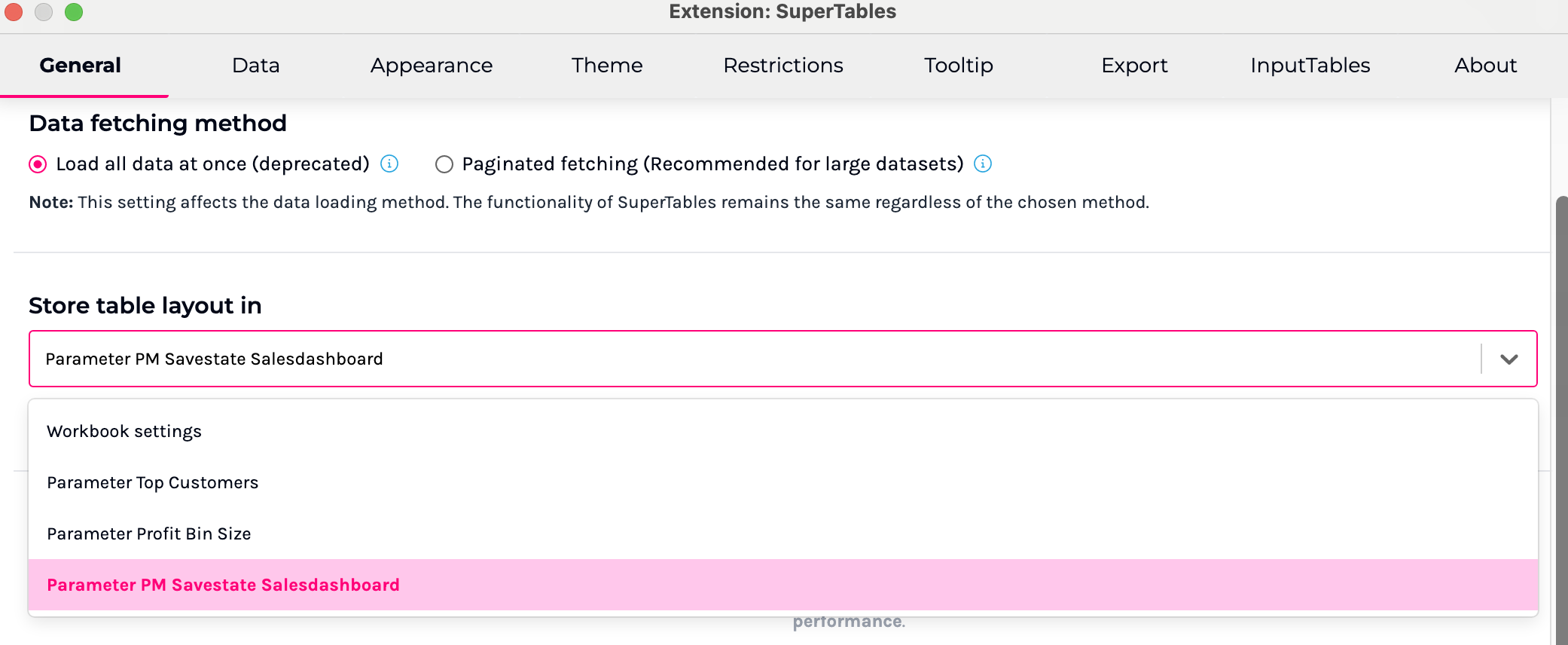Click info icon beside Paginated fetching option

click(983, 164)
